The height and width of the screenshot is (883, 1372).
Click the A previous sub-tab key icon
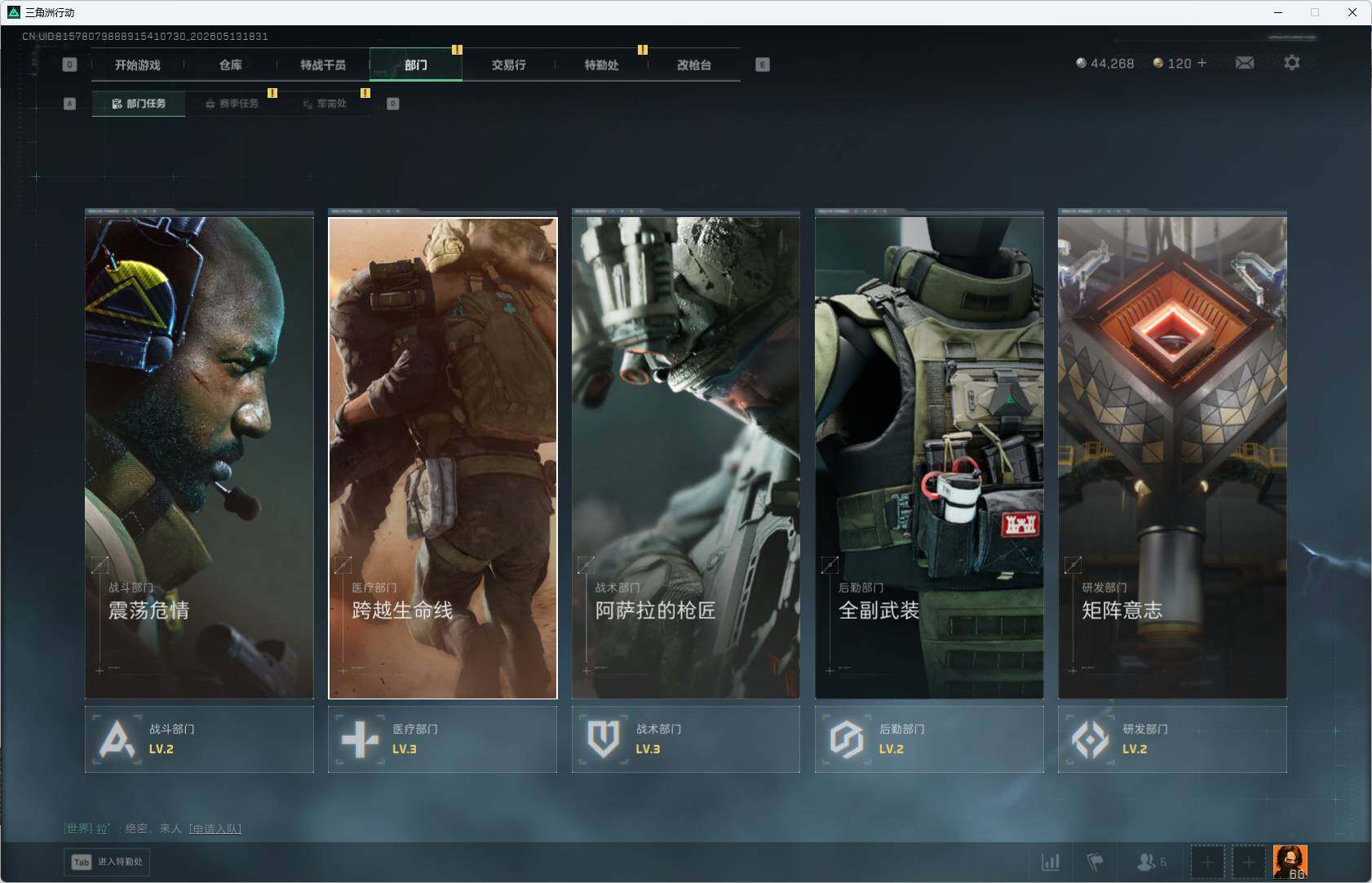click(x=69, y=104)
